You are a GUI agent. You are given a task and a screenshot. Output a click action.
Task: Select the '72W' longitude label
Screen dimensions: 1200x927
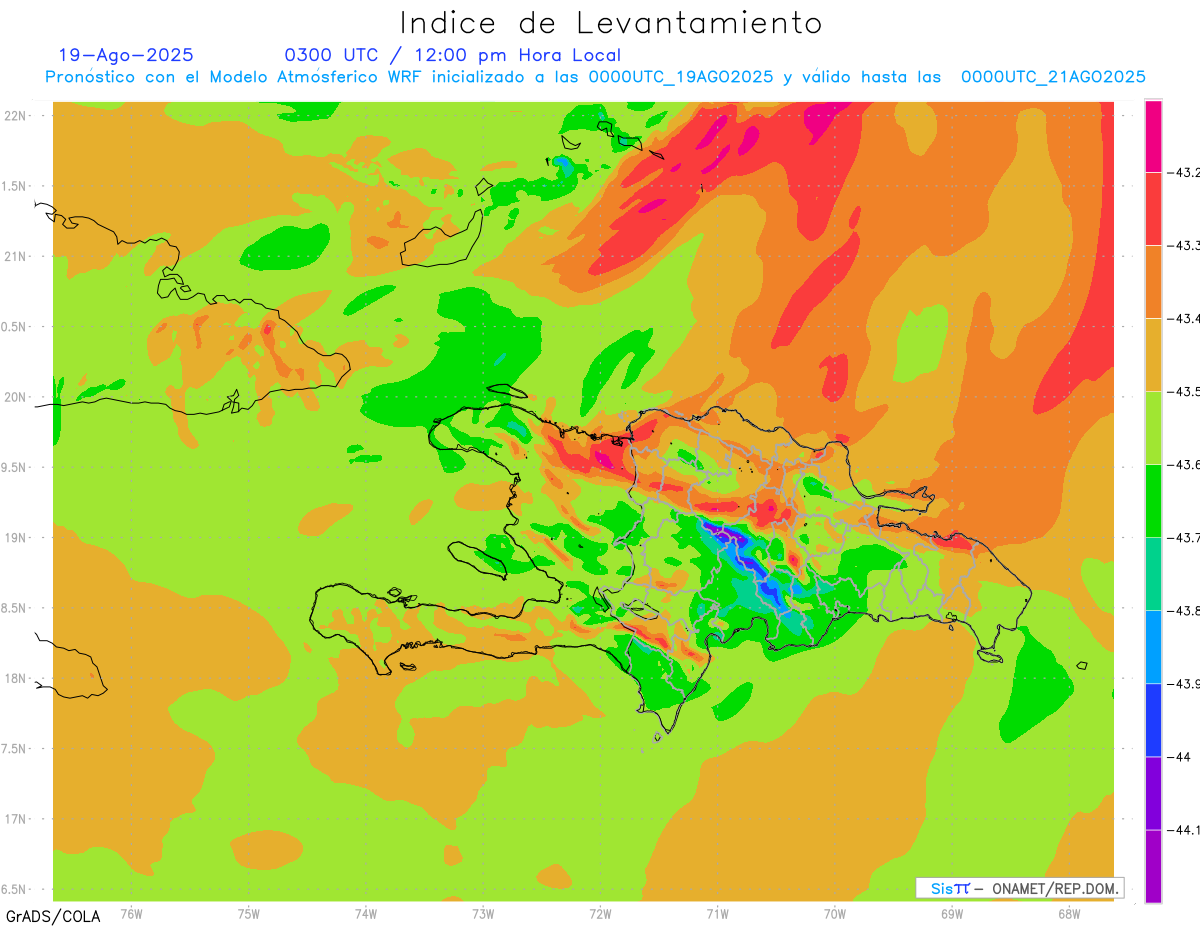[x=600, y=913]
